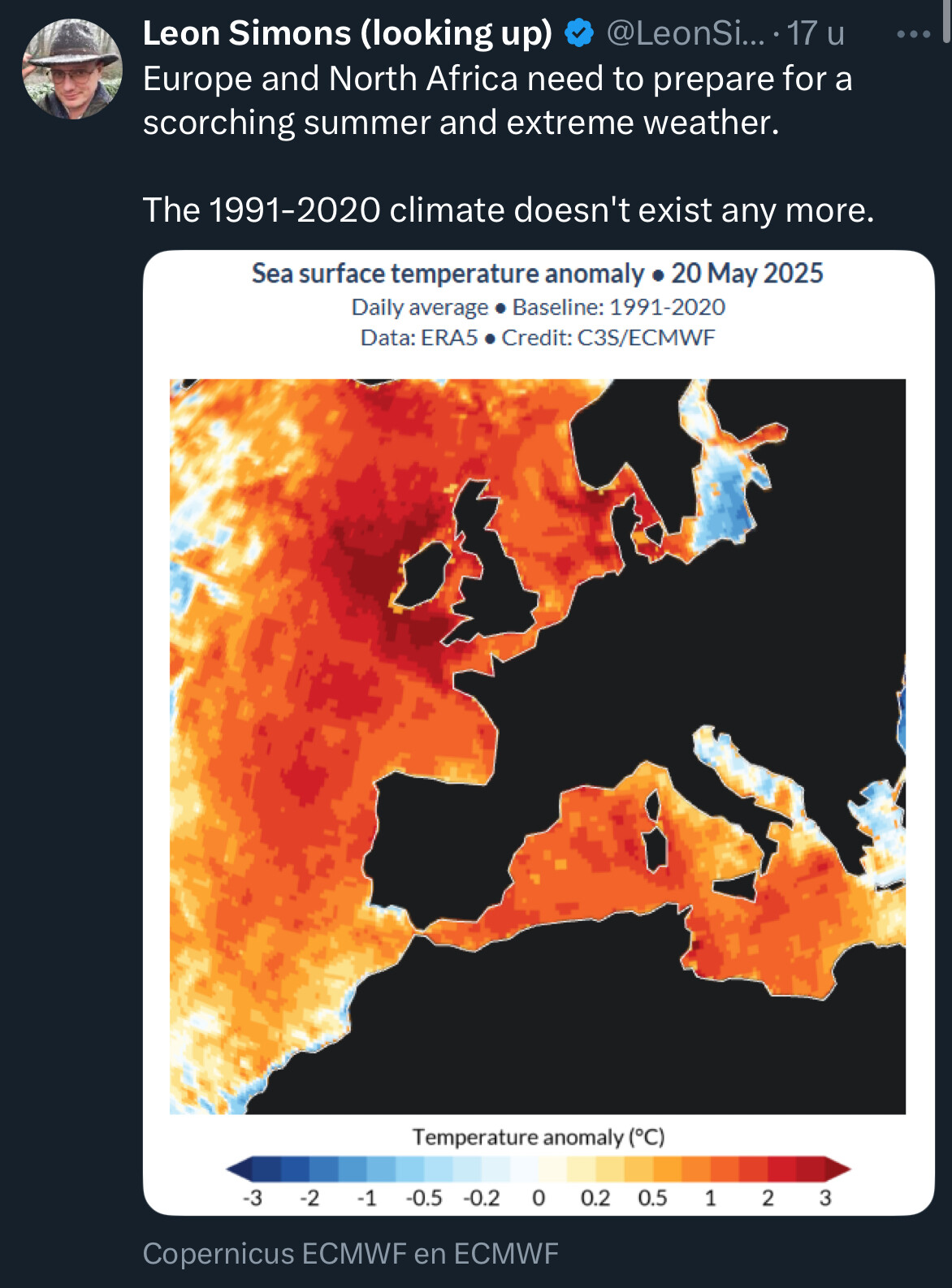The image size is (952, 1288).
Task: Click the red legend swatch above 2
Action: 768,1169
